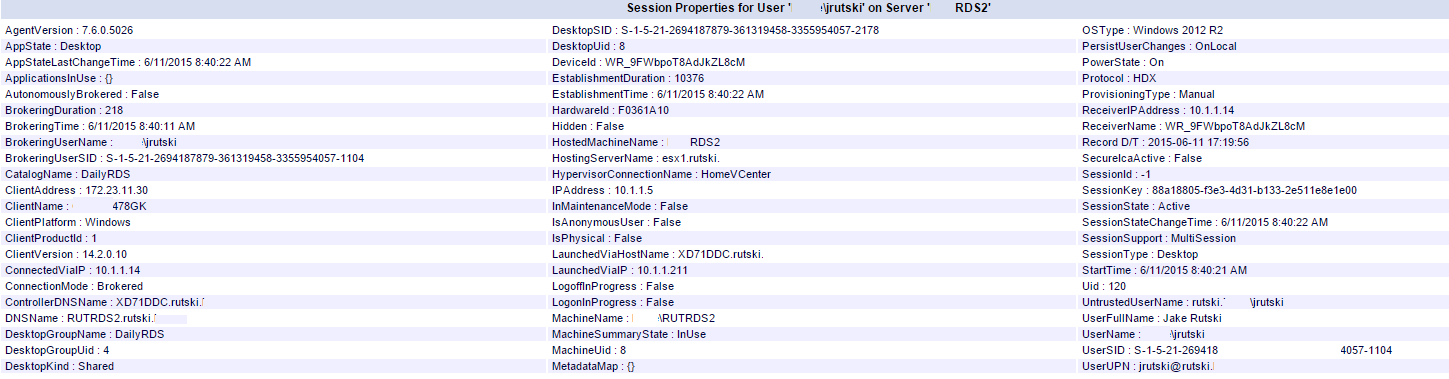Click DesktopKind : Shared entry

coord(59,366)
